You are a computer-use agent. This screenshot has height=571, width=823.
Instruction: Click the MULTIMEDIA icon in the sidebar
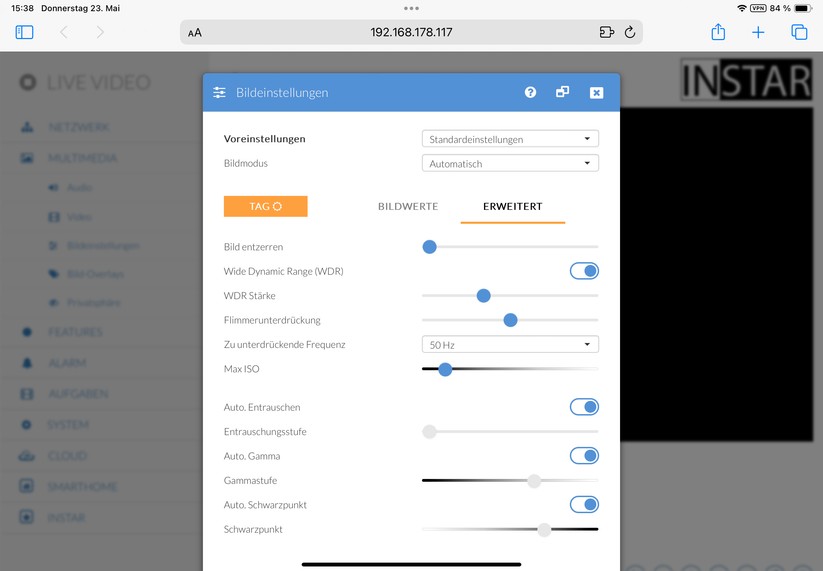point(27,158)
